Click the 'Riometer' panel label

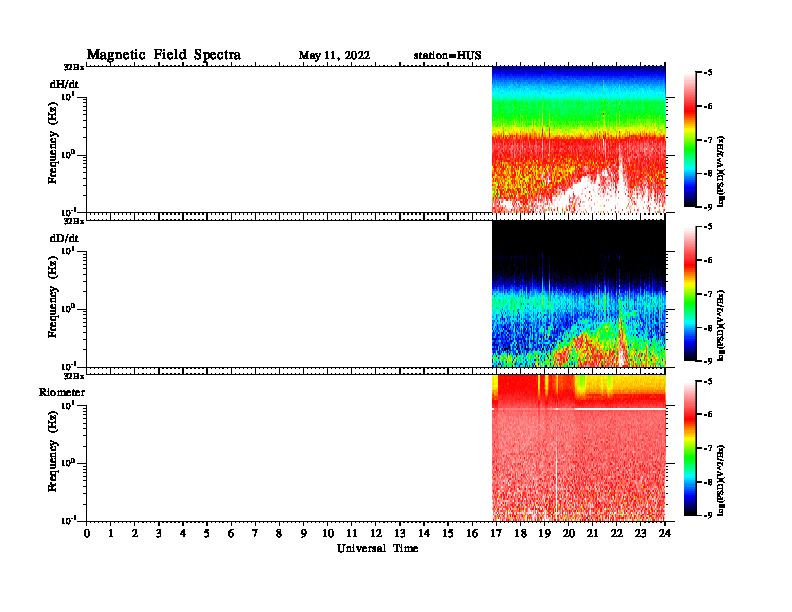62,392
